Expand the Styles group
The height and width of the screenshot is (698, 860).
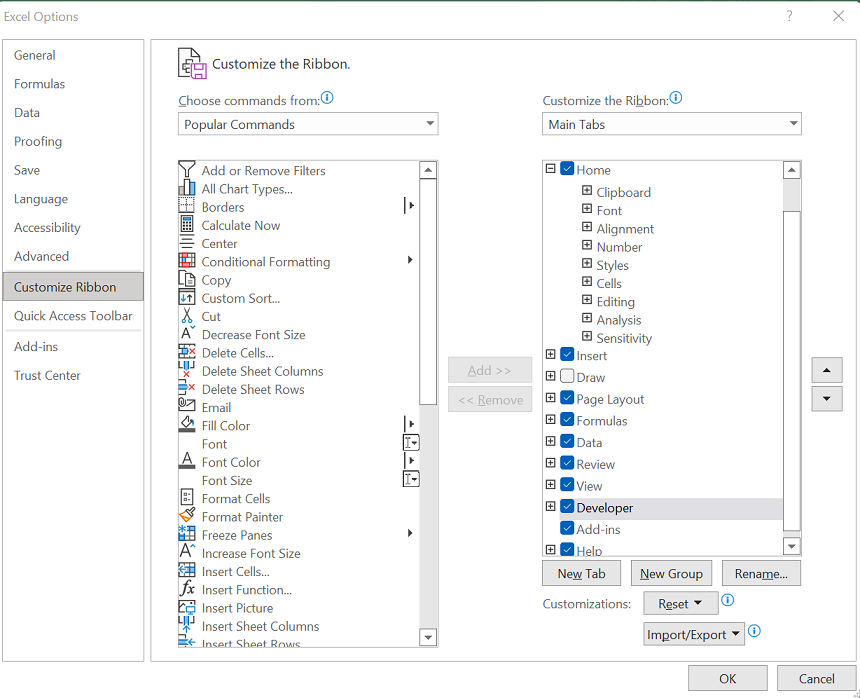[x=587, y=263]
